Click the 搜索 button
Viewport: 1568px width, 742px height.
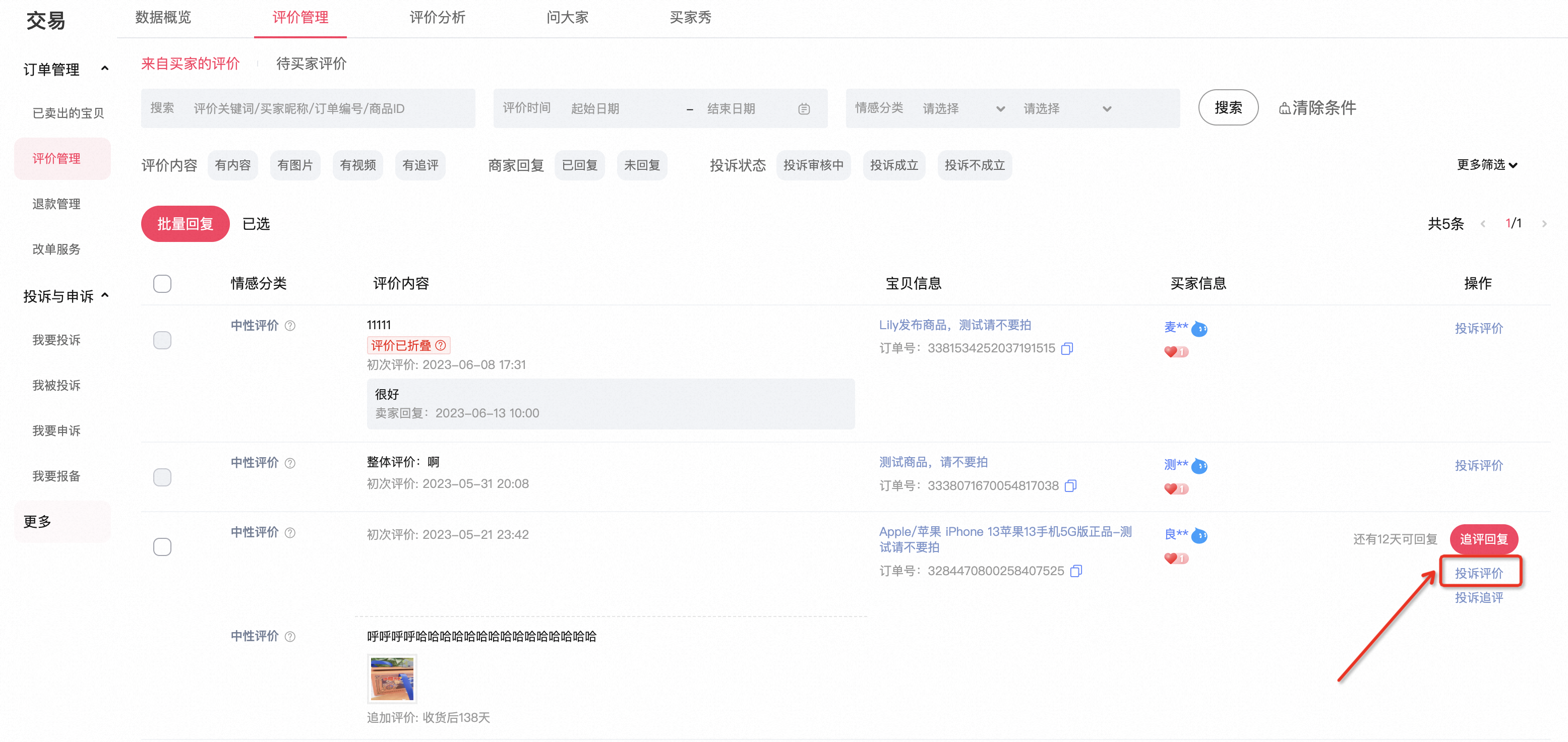(1228, 108)
